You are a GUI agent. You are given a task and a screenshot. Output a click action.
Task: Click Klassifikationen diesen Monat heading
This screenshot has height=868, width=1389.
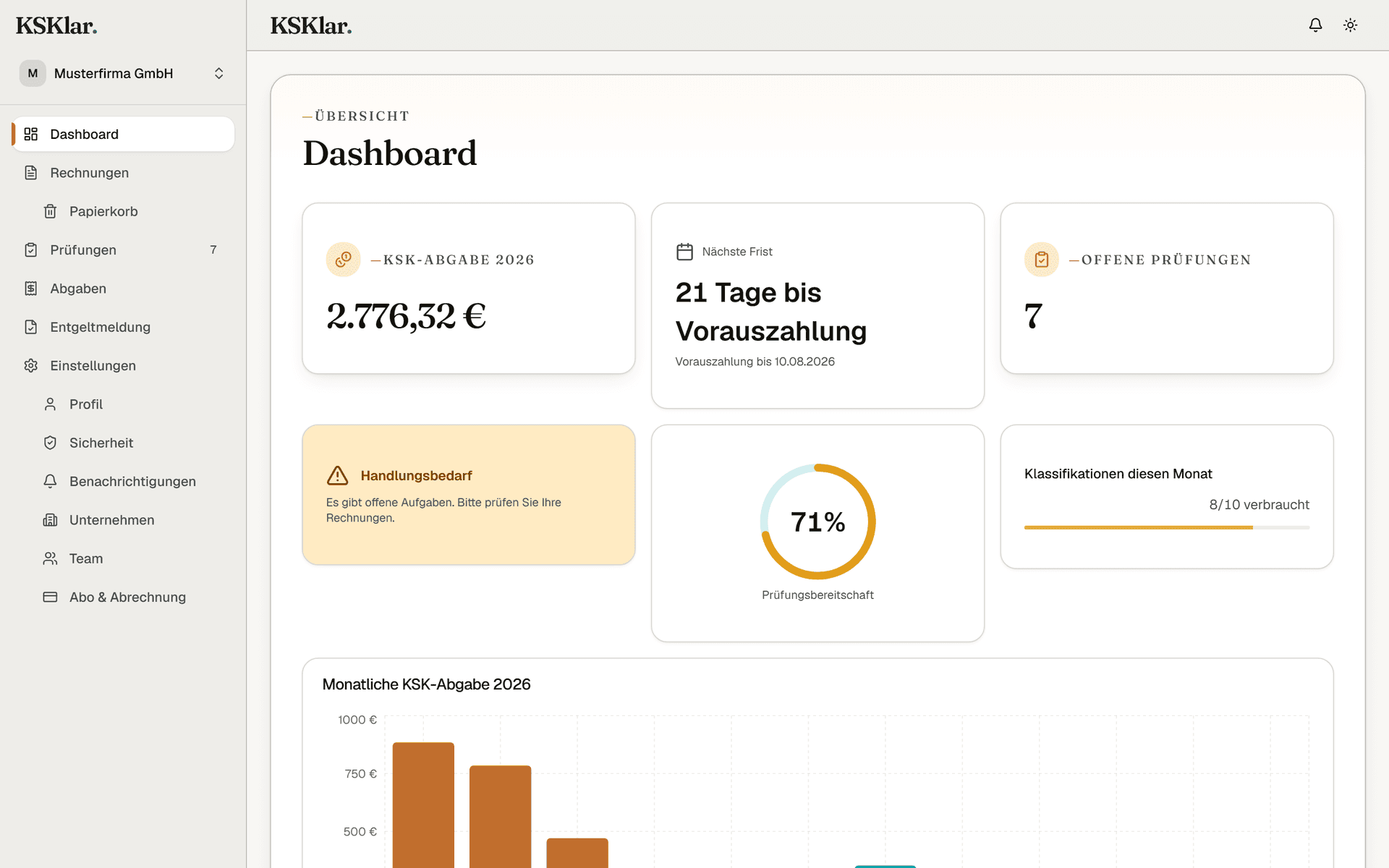(x=1118, y=474)
